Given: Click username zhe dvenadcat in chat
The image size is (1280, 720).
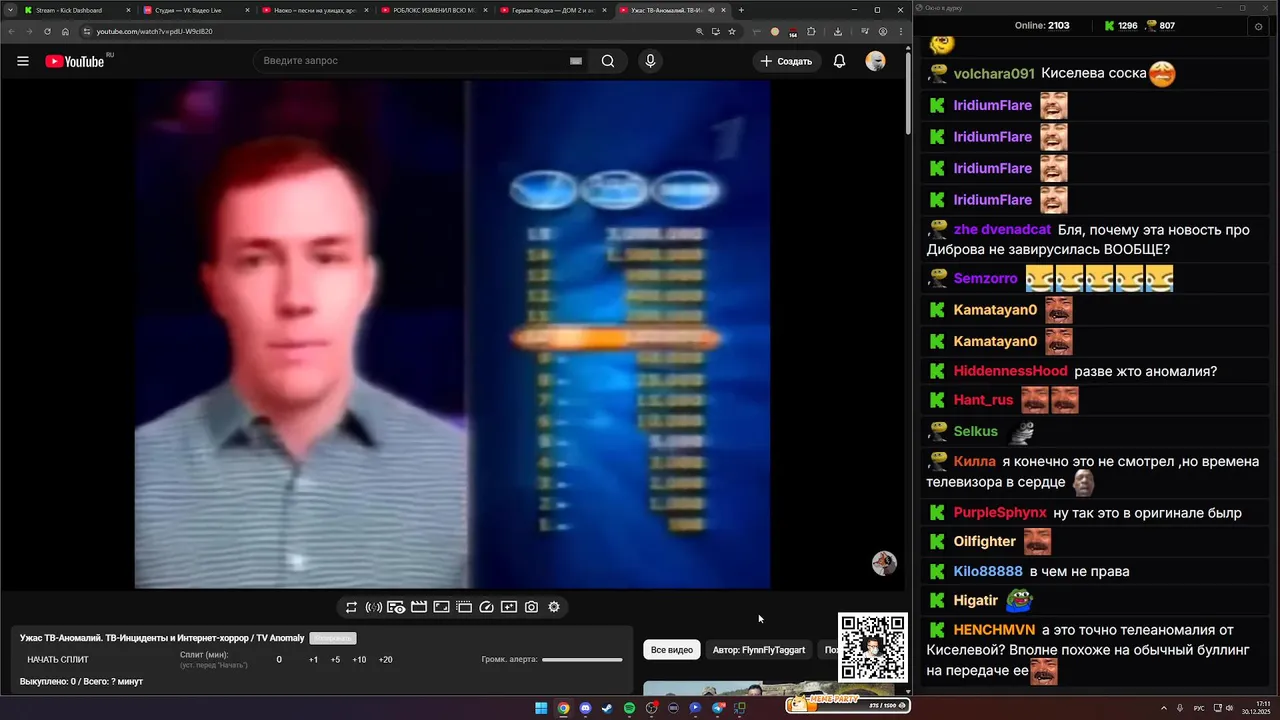Looking at the screenshot, I should 1002,230.
